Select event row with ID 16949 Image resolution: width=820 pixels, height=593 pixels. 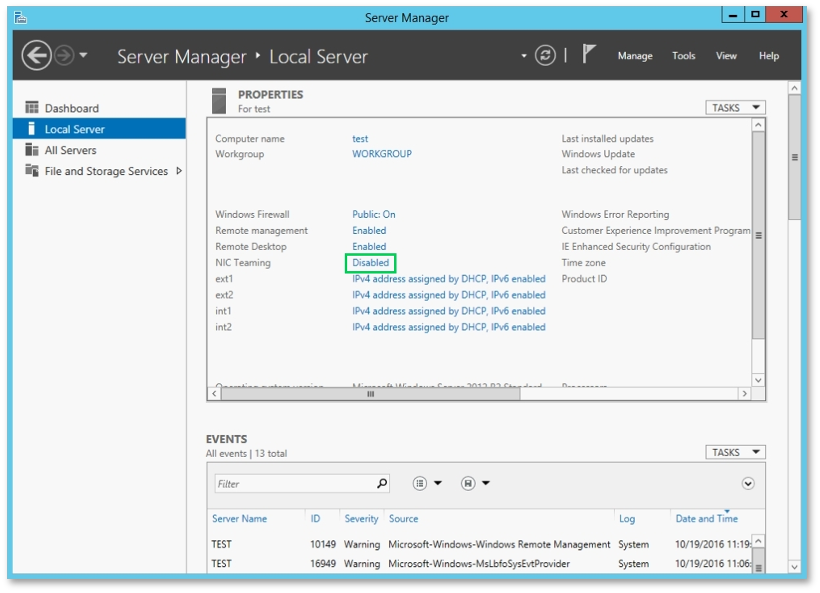tap(480, 564)
